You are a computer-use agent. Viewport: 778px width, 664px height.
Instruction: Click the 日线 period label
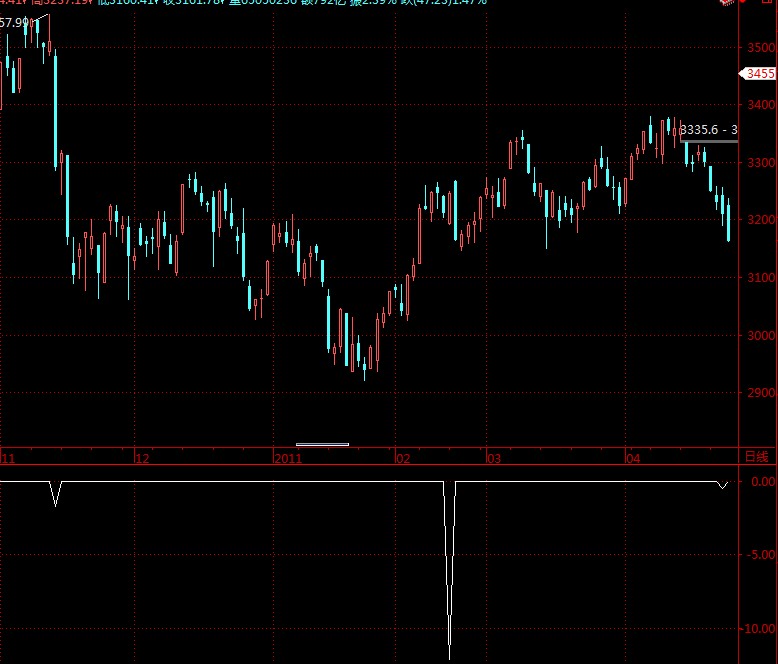tap(758, 457)
